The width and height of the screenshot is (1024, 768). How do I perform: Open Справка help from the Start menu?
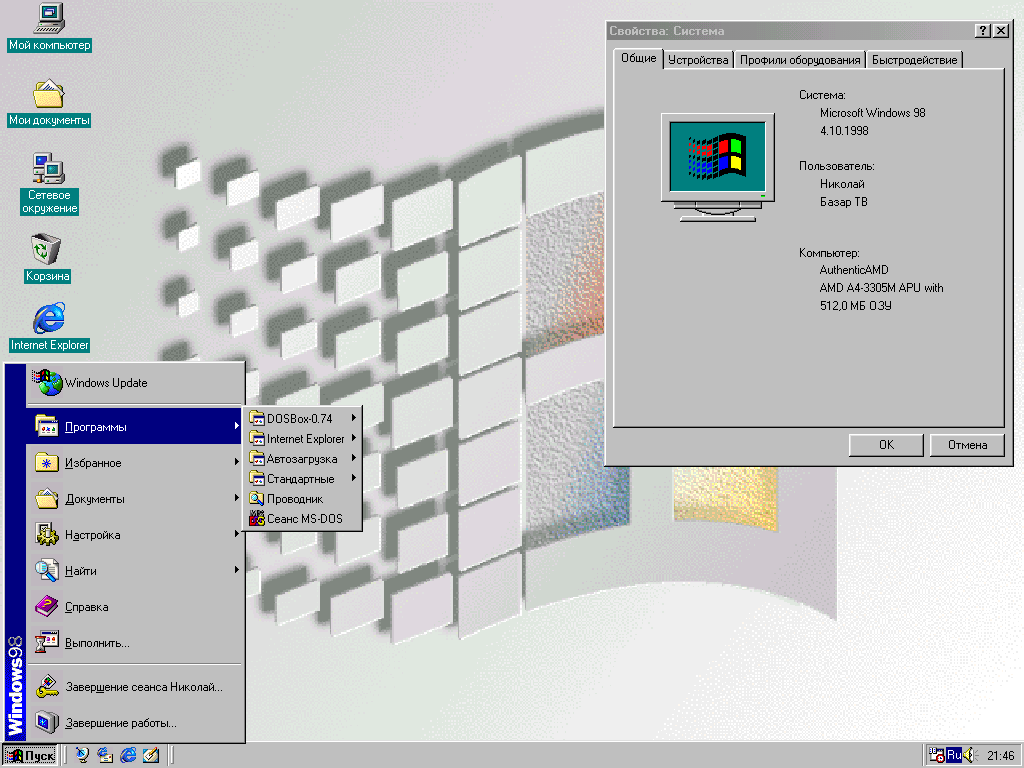click(x=135, y=607)
